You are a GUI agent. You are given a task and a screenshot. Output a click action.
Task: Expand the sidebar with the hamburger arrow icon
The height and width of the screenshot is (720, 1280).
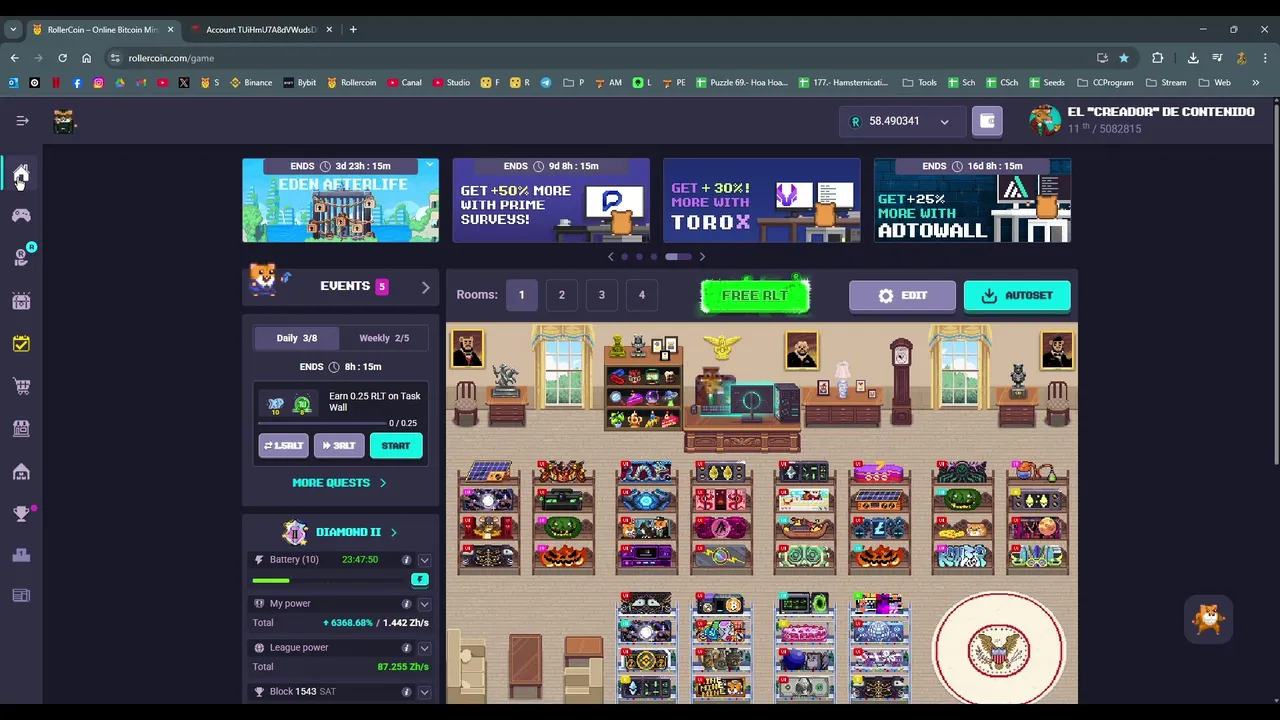point(22,120)
